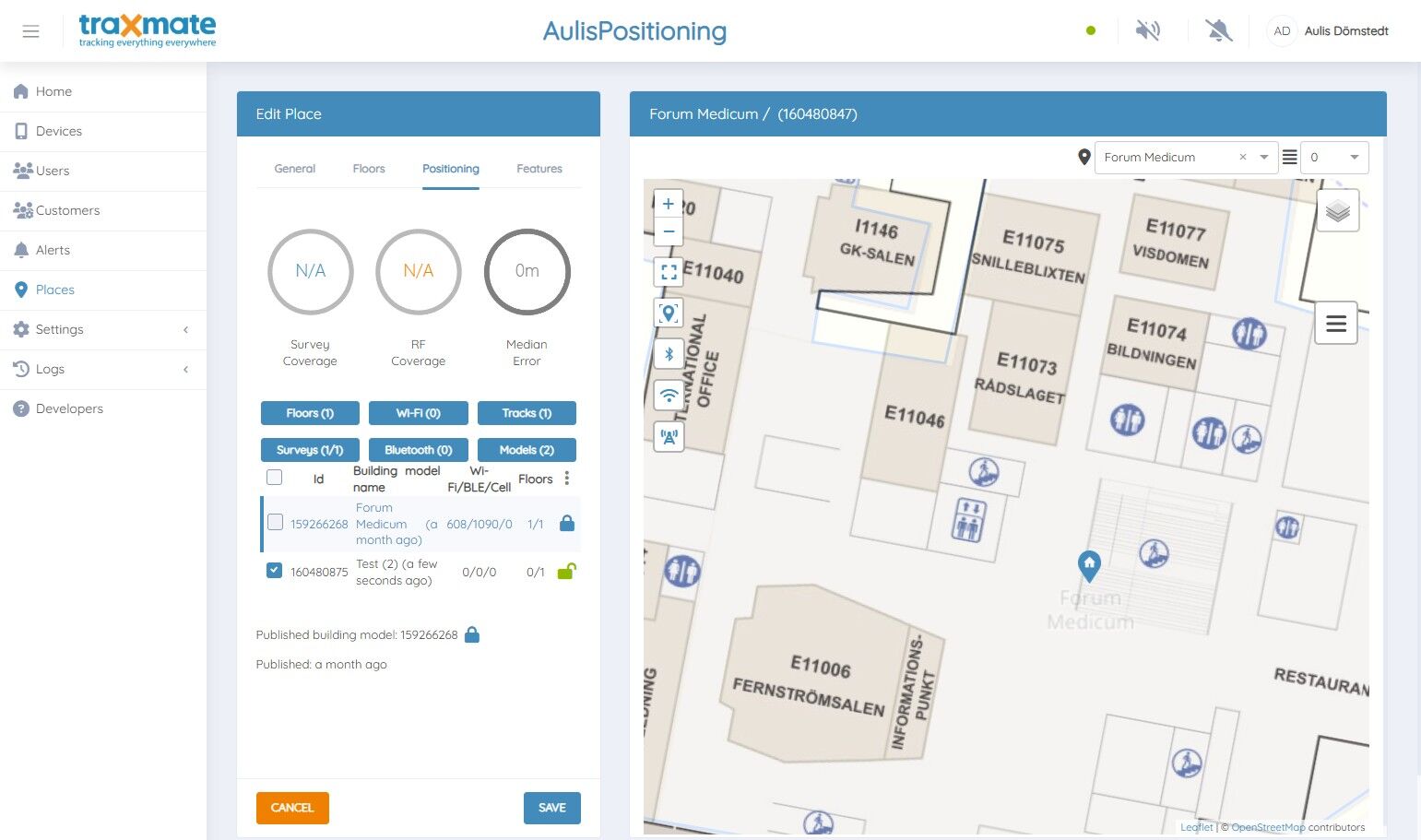This screenshot has width=1421, height=840.
Task: Click the fullscreen map button
Action: click(669, 272)
